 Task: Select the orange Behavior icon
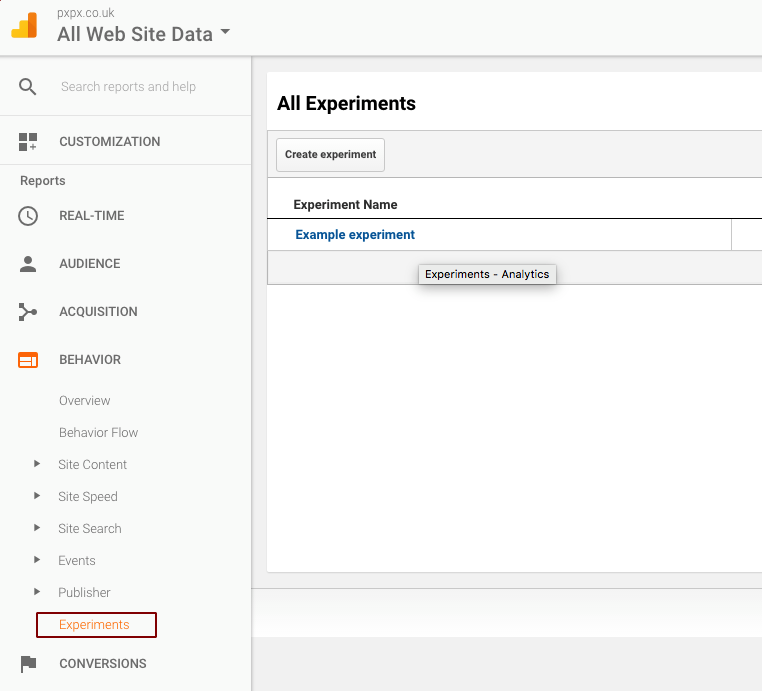[28, 360]
